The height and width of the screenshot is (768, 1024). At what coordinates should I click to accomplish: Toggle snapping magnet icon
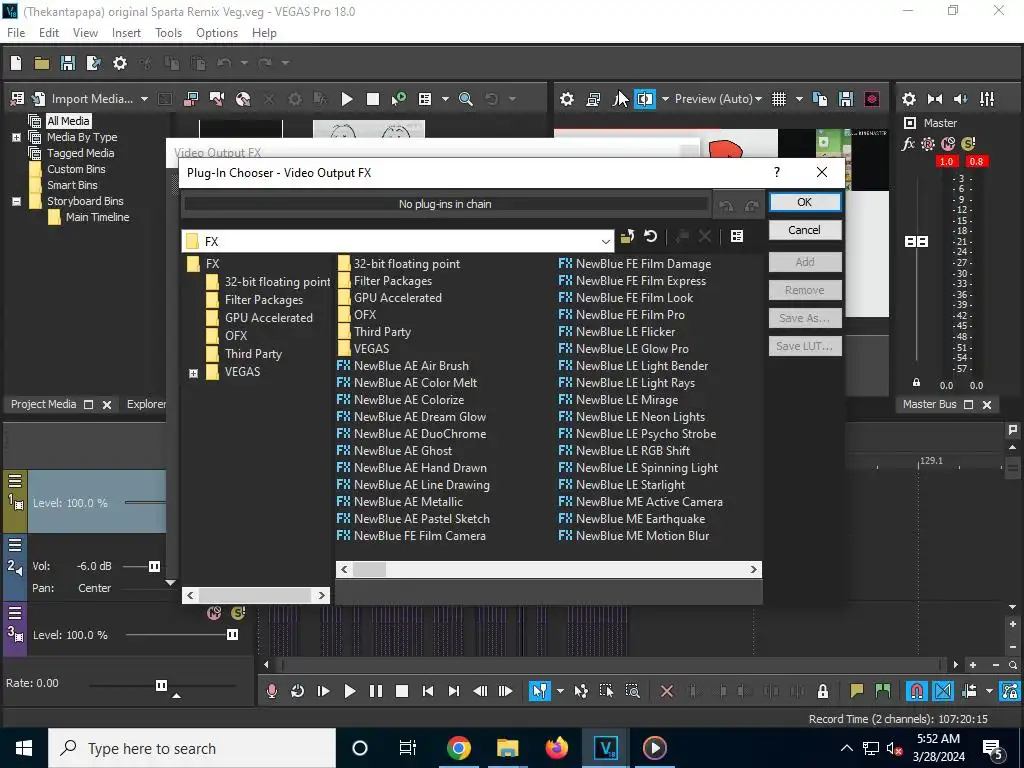(917, 691)
